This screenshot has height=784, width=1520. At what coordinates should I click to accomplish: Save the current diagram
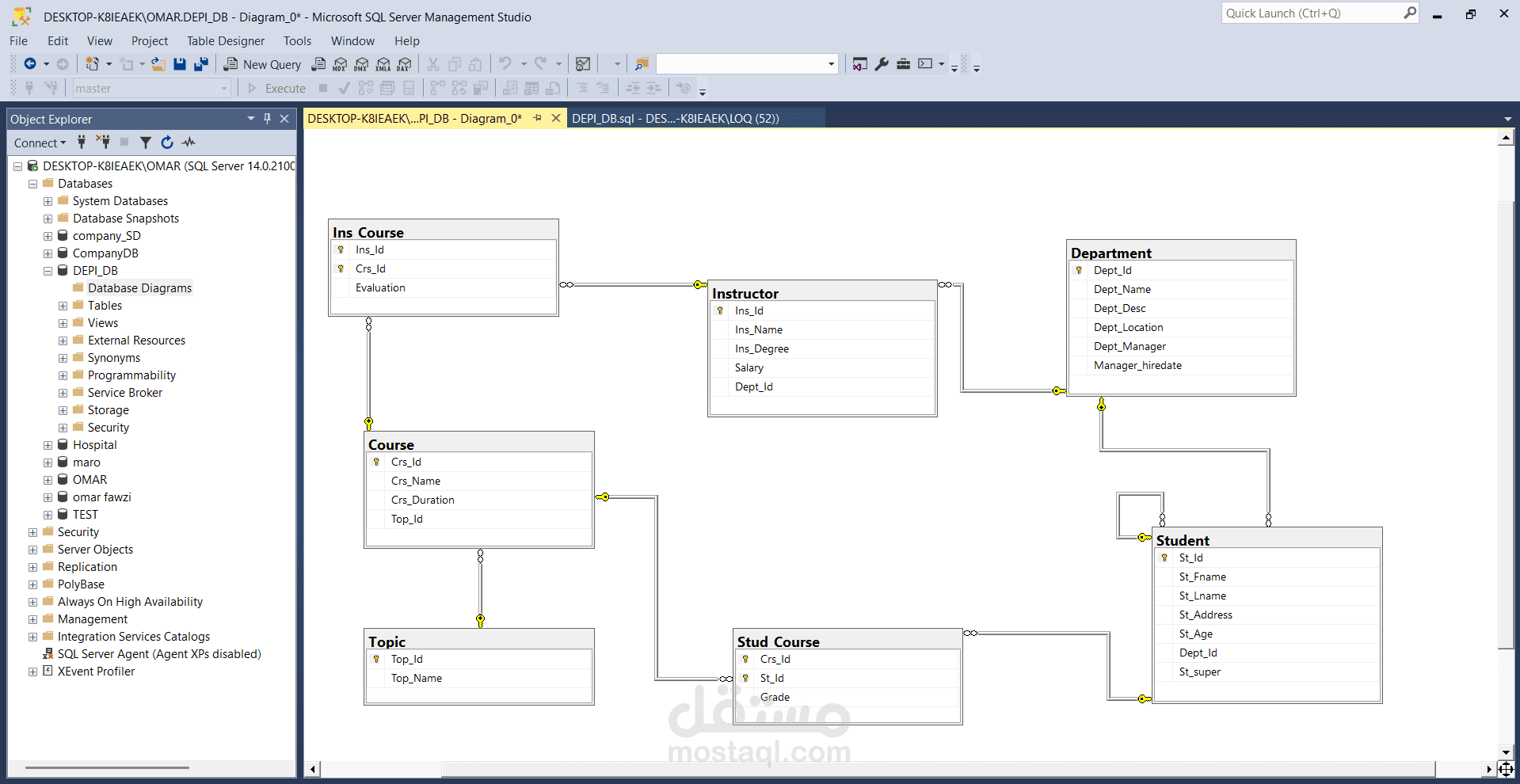[x=181, y=64]
